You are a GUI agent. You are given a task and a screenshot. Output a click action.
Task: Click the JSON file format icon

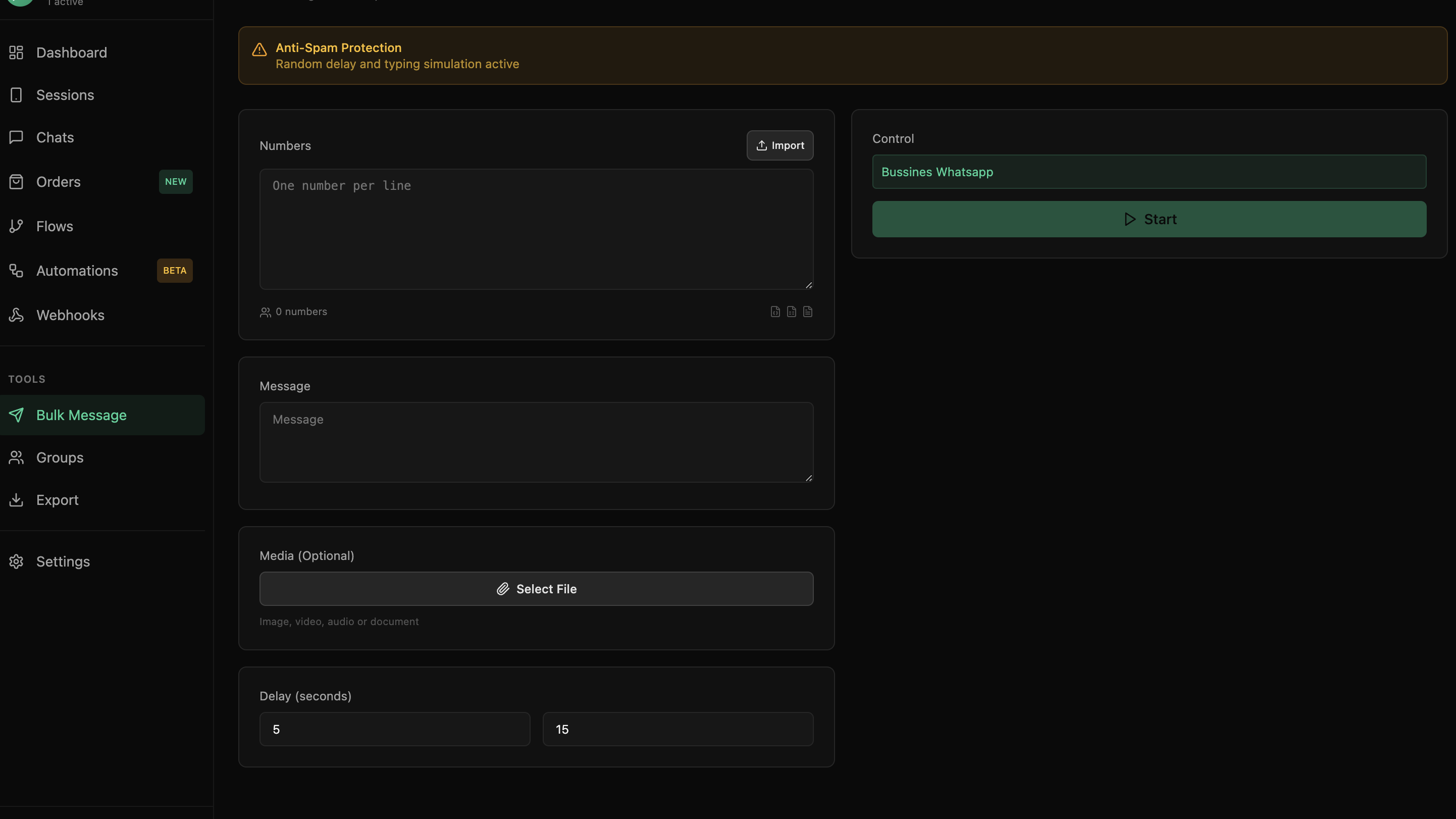click(x=775, y=312)
